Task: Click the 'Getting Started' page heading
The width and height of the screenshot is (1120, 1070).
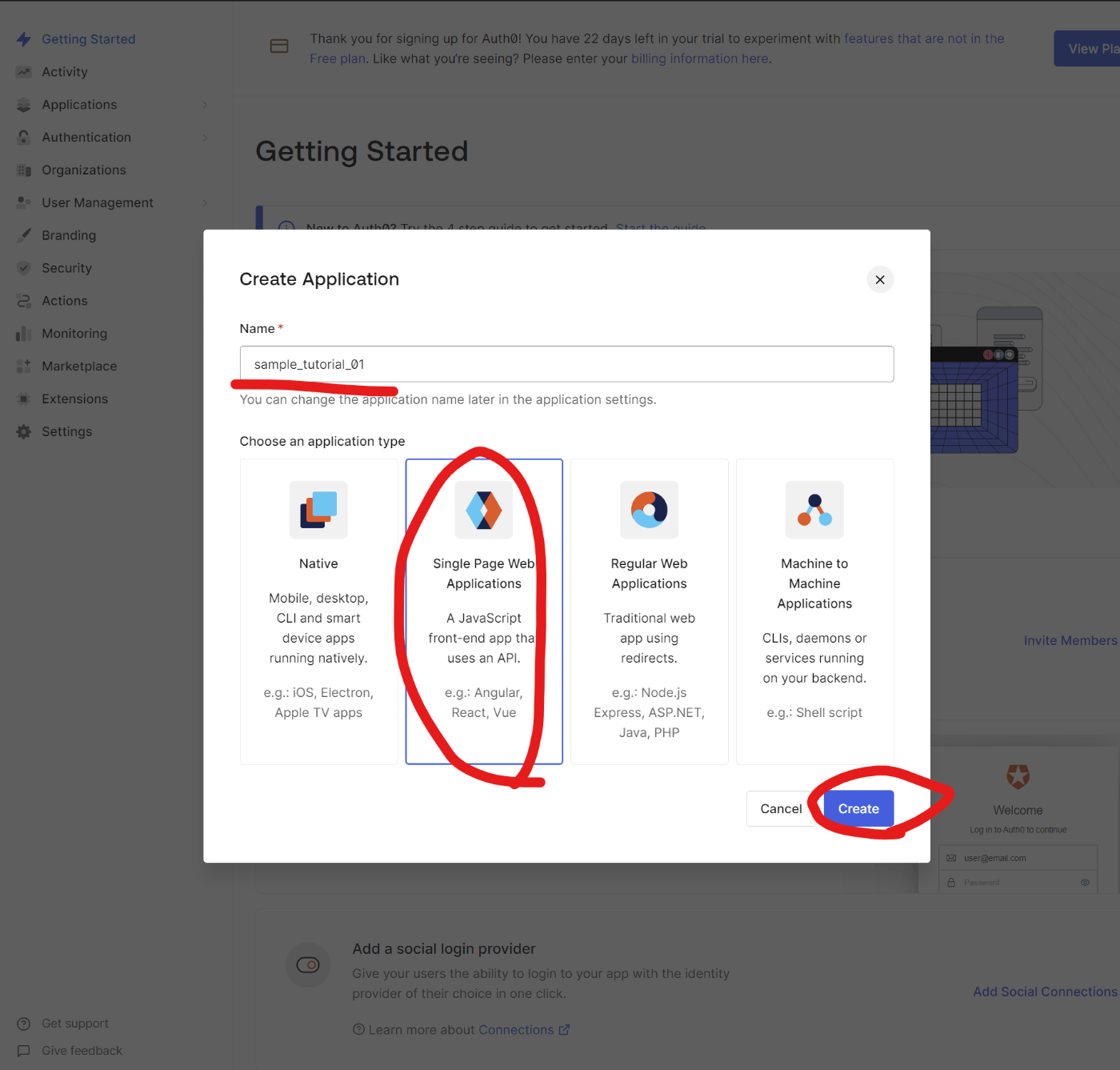Action: pyautogui.click(x=362, y=151)
